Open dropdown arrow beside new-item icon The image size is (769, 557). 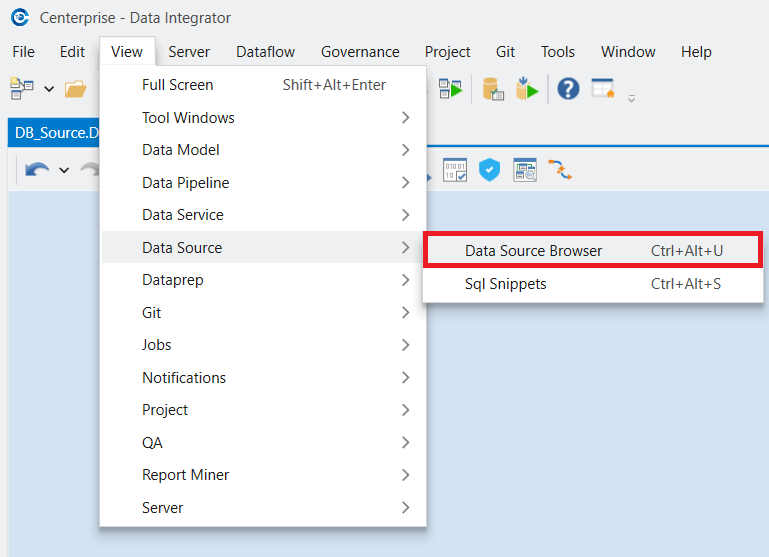[x=49, y=90]
